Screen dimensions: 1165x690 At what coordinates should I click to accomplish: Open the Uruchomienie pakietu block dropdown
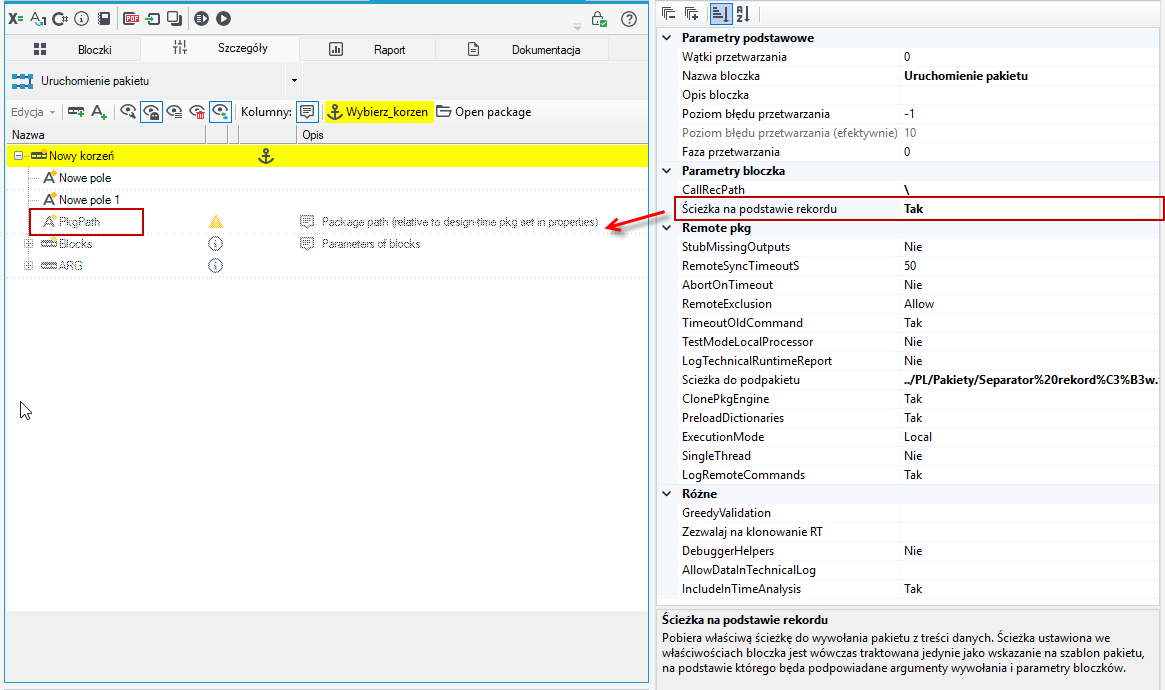[x=294, y=81]
